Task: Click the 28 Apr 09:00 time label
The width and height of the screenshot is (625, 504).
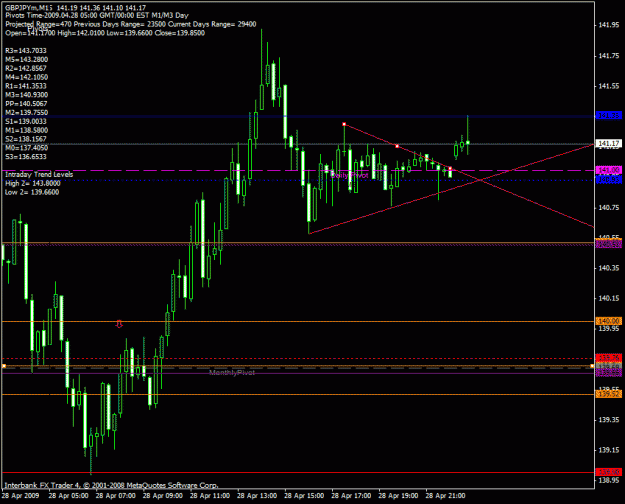Action: pyautogui.click(x=163, y=496)
